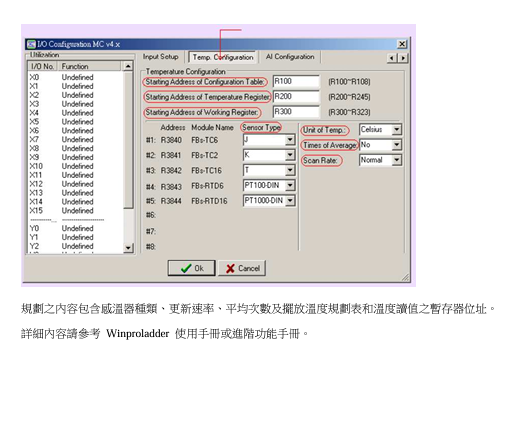Open sensor type dropdown for FBs-TC6
Image resolution: width=526 pixels, height=432 pixels.
[x=290, y=140]
